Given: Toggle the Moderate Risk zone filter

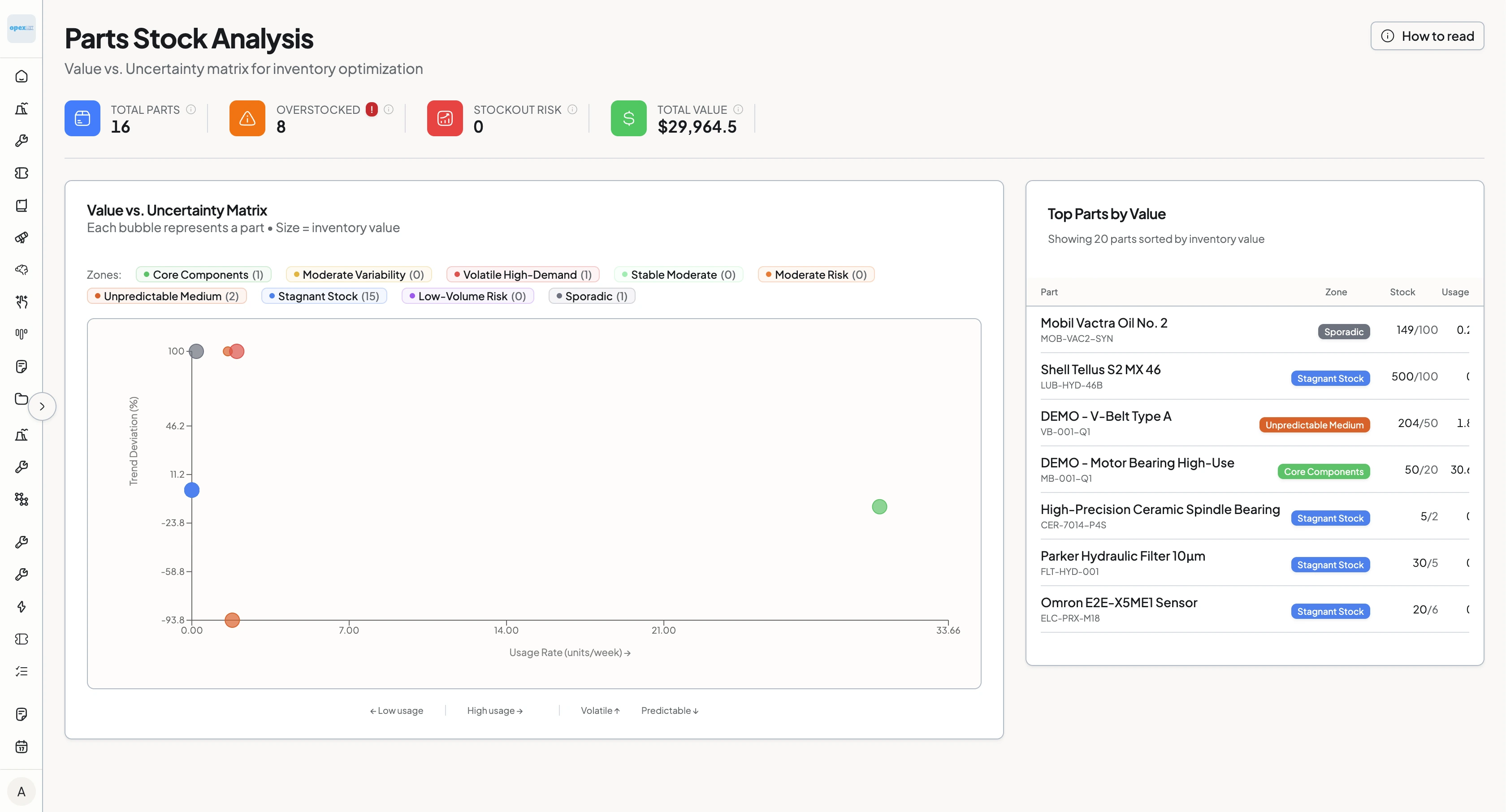Looking at the screenshot, I should (x=816, y=275).
